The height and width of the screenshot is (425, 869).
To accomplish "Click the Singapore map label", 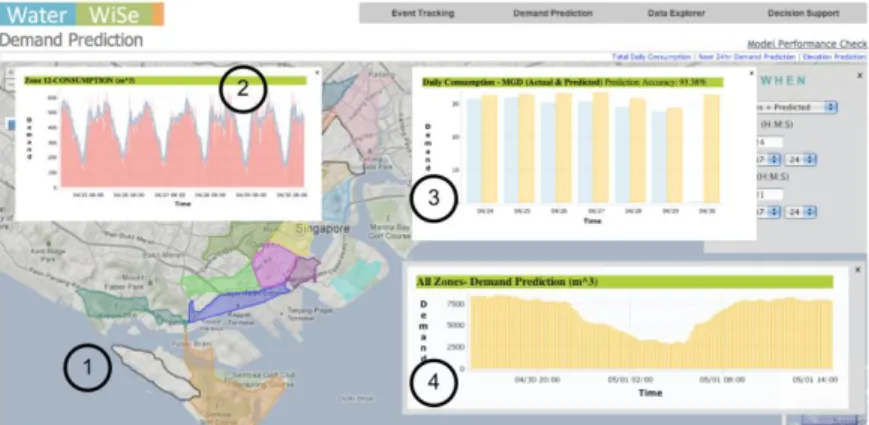I will 323,228.
